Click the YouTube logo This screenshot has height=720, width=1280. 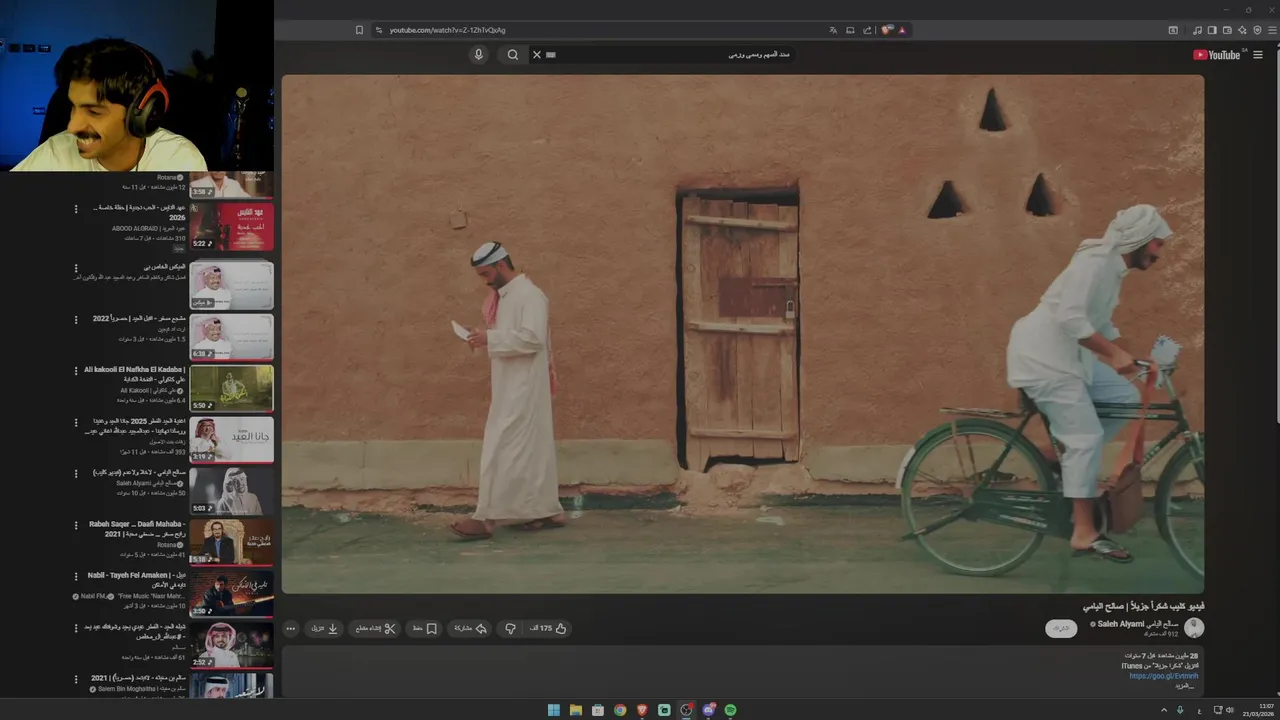click(1216, 55)
